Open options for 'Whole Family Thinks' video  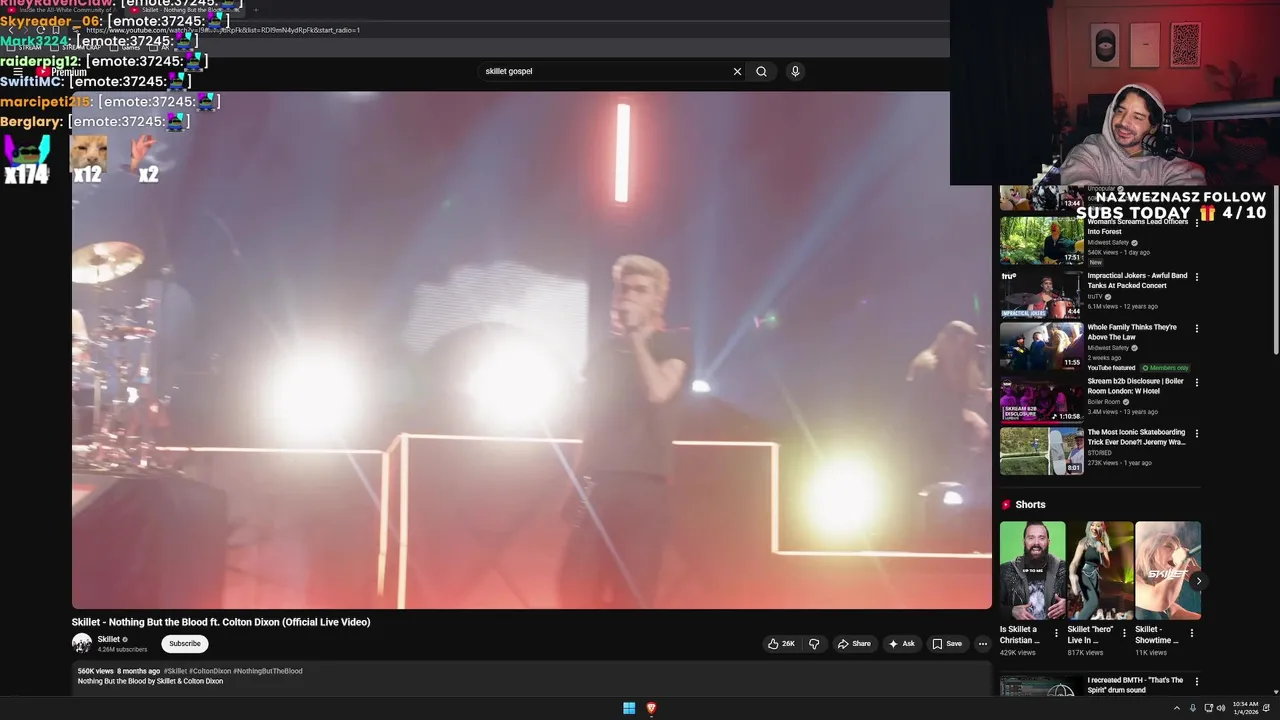pos(1196,328)
